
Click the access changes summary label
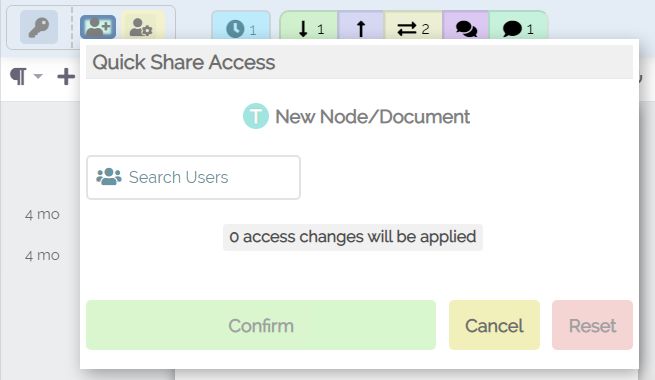coord(353,237)
